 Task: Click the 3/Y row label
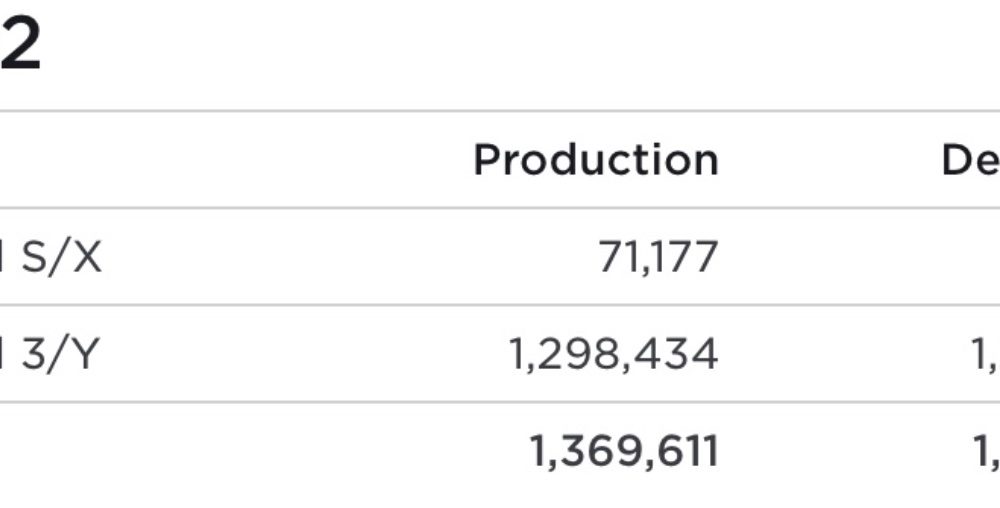tap(61, 354)
